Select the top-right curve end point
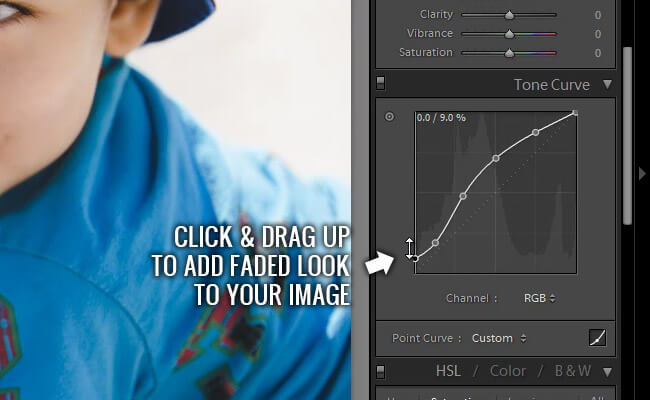Image resolution: width=650 pixels, height=400 pixels. (575, 113)
